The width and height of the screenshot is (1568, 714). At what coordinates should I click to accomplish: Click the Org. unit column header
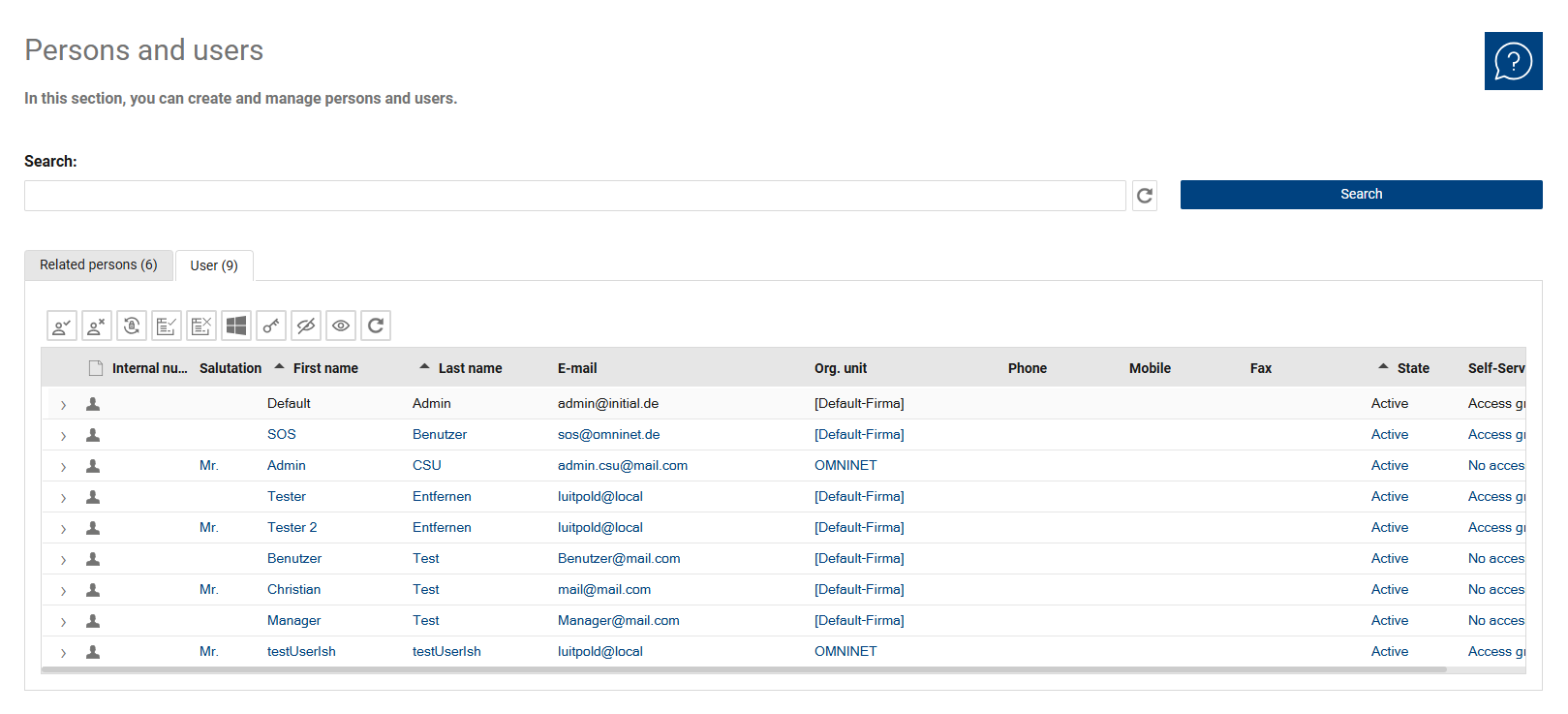(x=841, y=368)
